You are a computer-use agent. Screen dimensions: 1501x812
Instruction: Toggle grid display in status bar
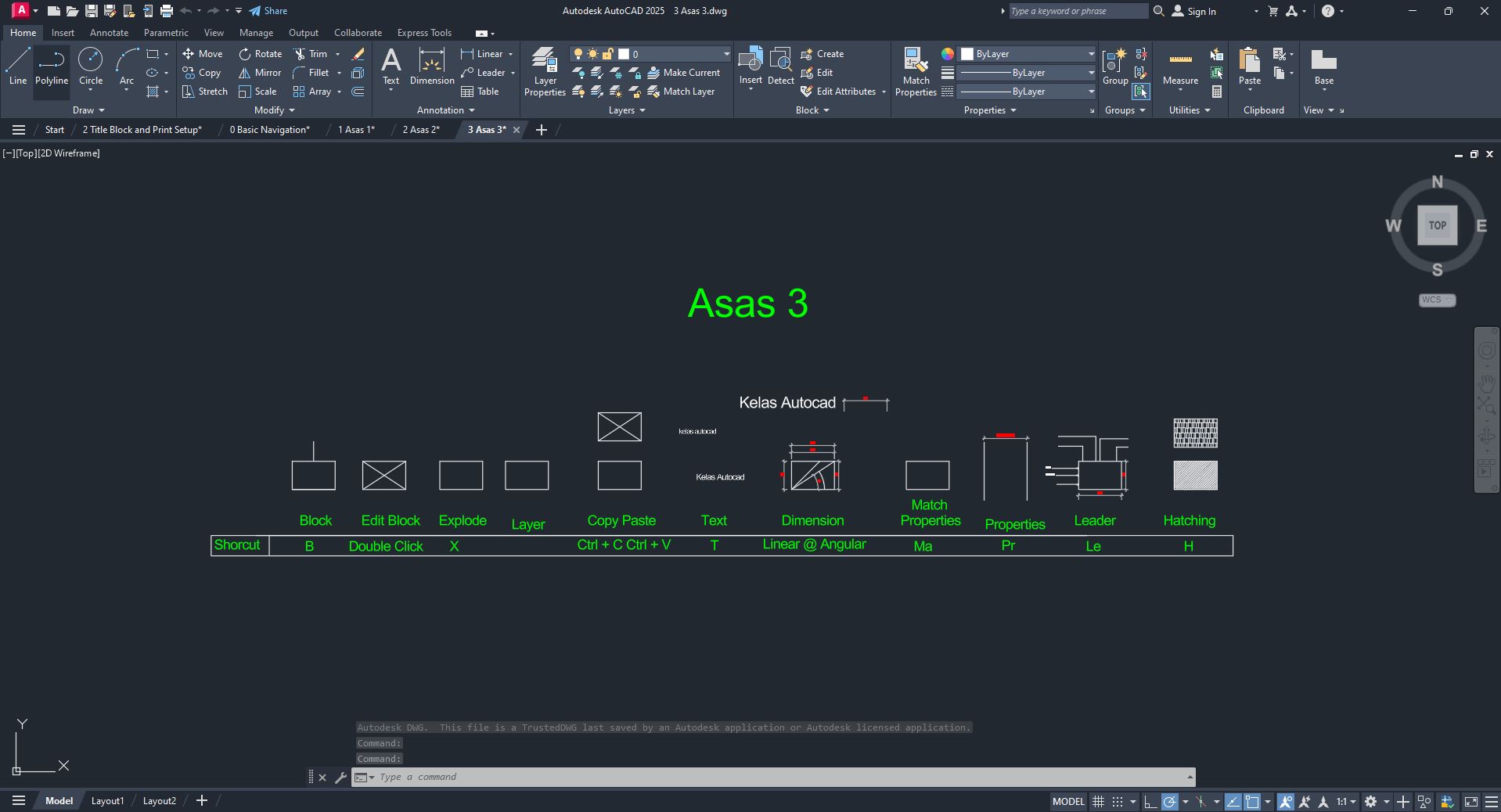1099,801
